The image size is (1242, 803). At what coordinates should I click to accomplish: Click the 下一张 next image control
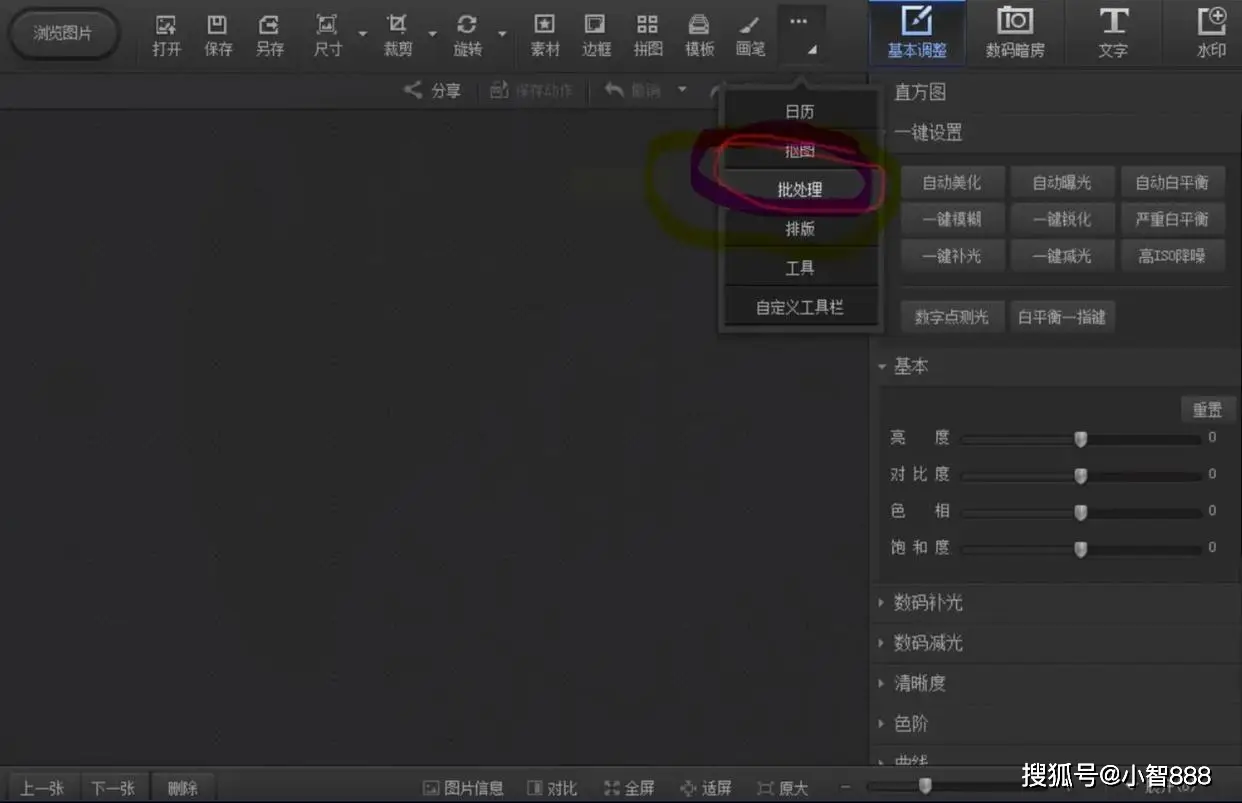pos(113,787)
